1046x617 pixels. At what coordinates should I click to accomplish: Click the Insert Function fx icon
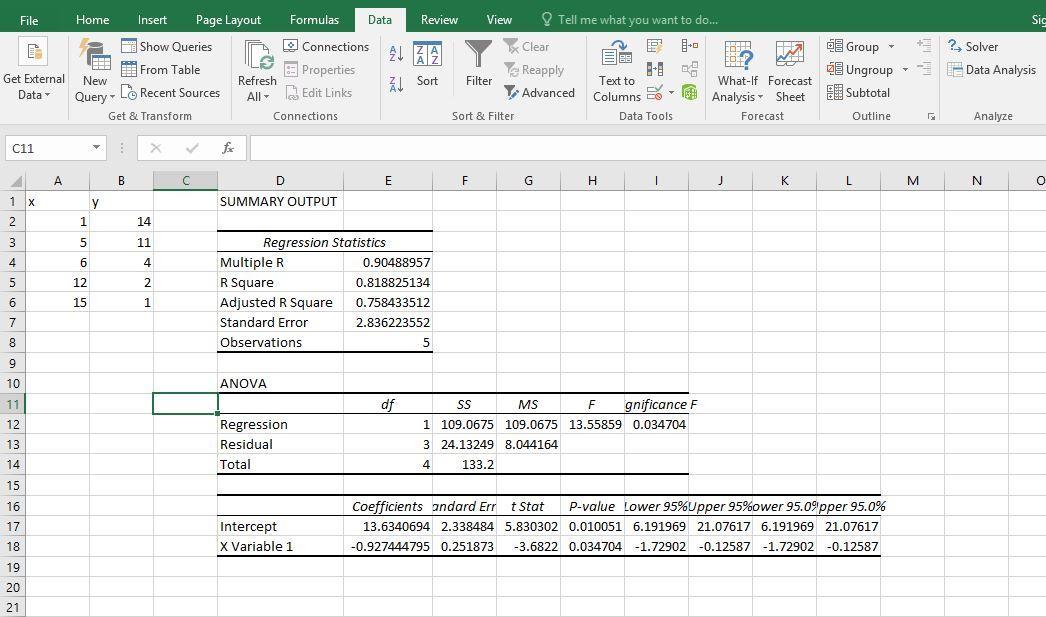(228, 148)
